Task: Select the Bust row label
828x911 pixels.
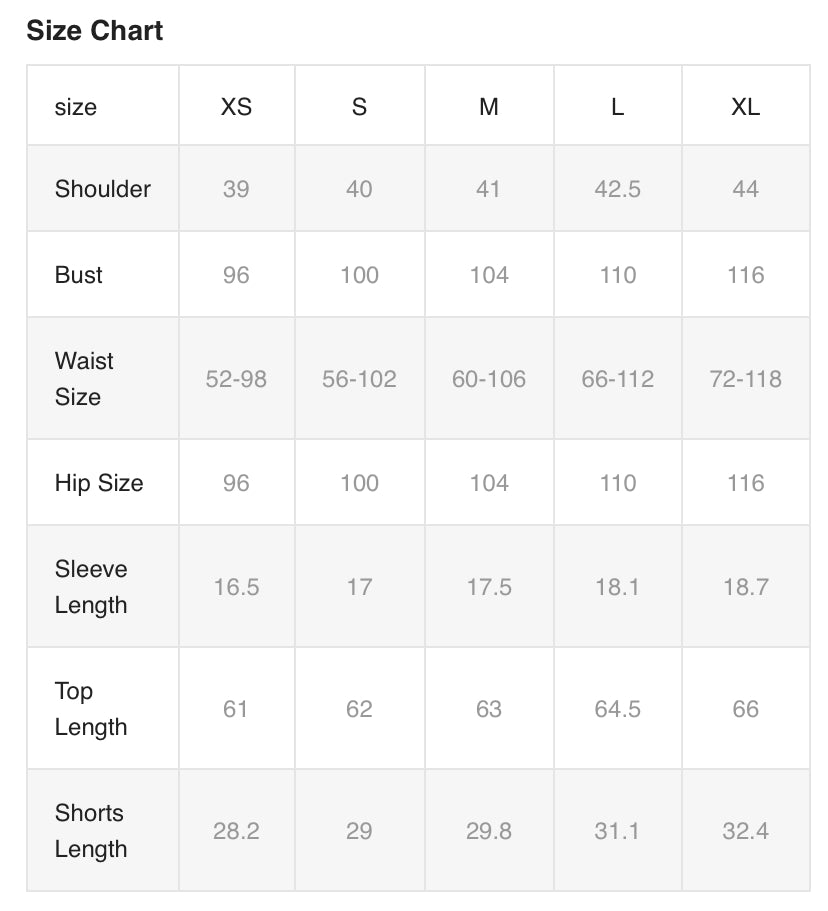Action: (x=79, y=275)
